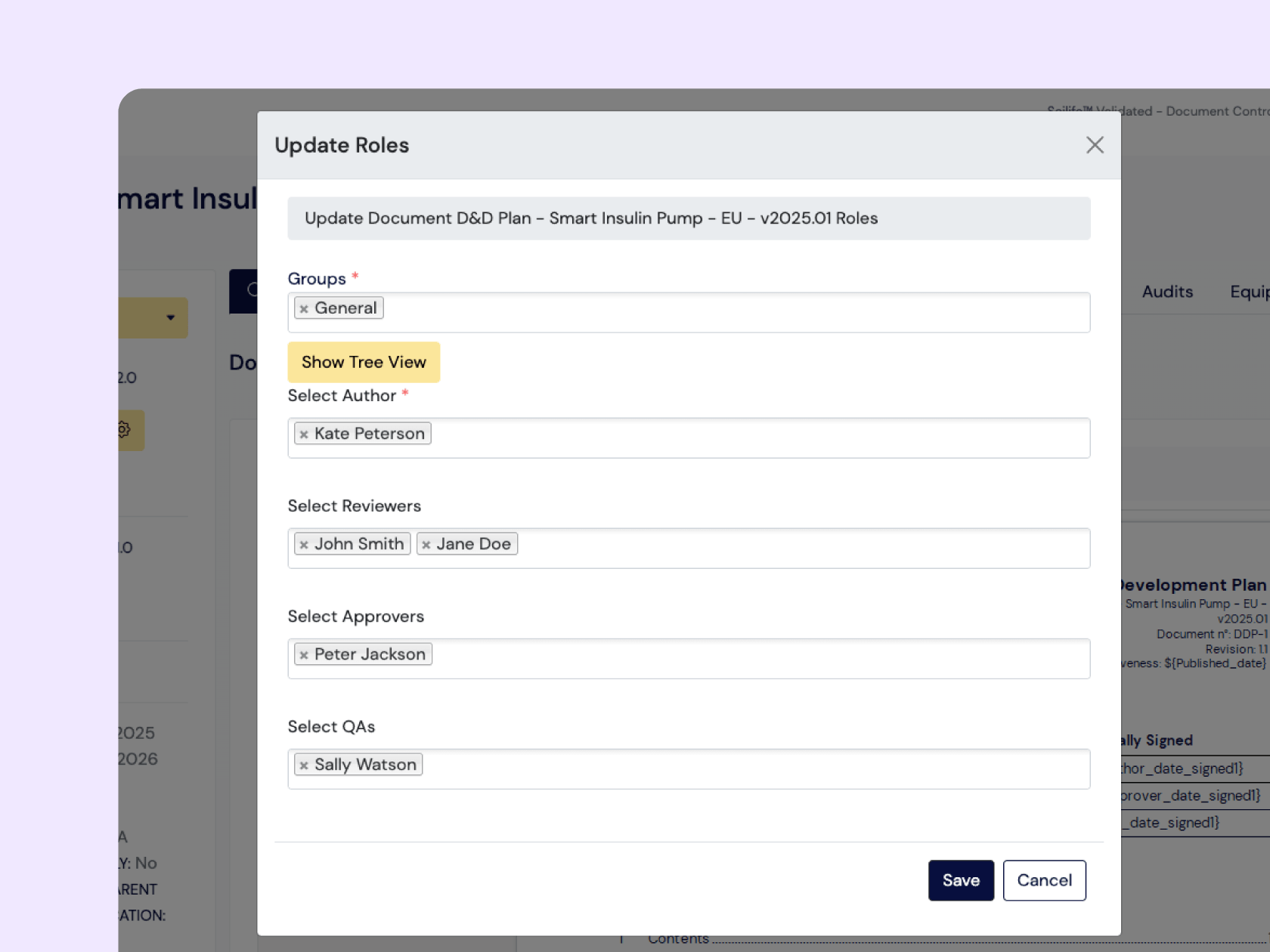Click the settings gear icon in sidebar
The height and width of the screenshot is (952, 1270).
click(x=122, y=429)
